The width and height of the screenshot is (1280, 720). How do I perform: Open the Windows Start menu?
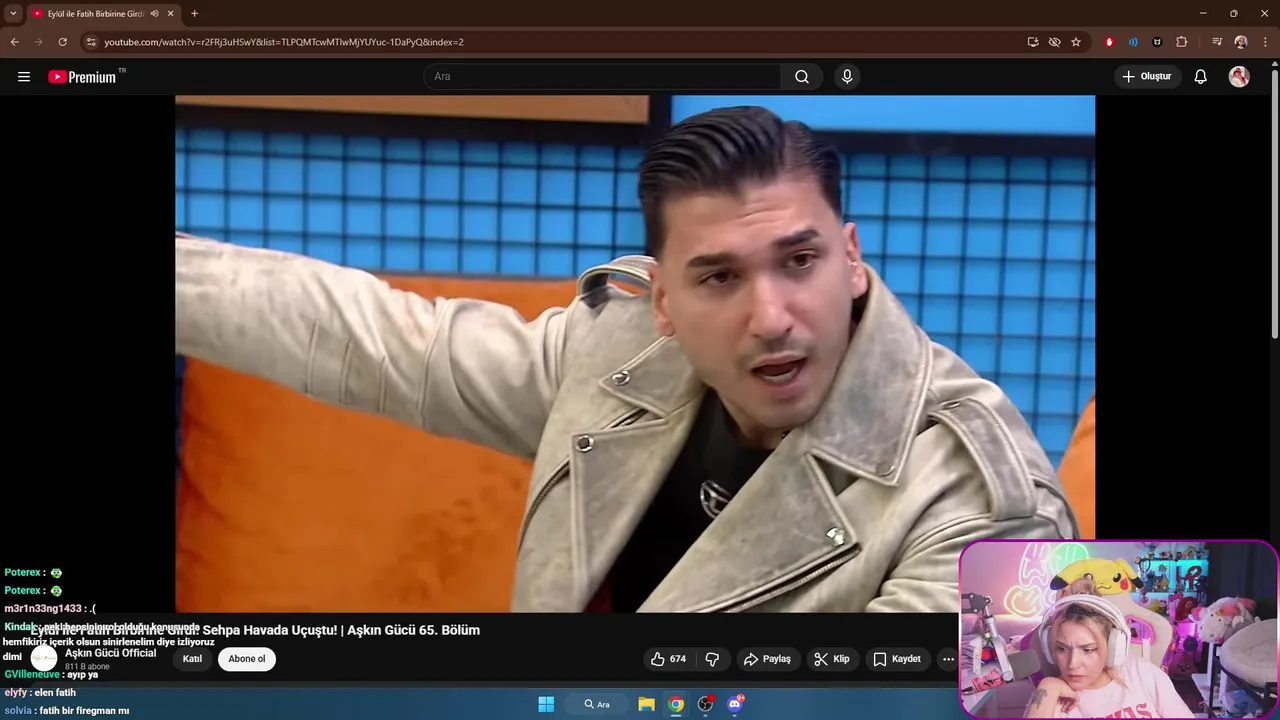[546, 704]
